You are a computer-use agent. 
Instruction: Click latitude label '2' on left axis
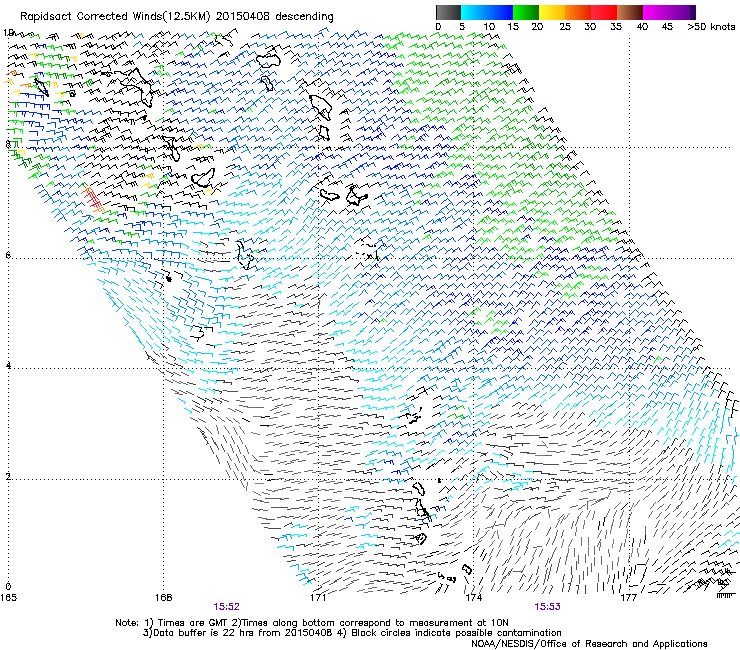tap(7, 477)
